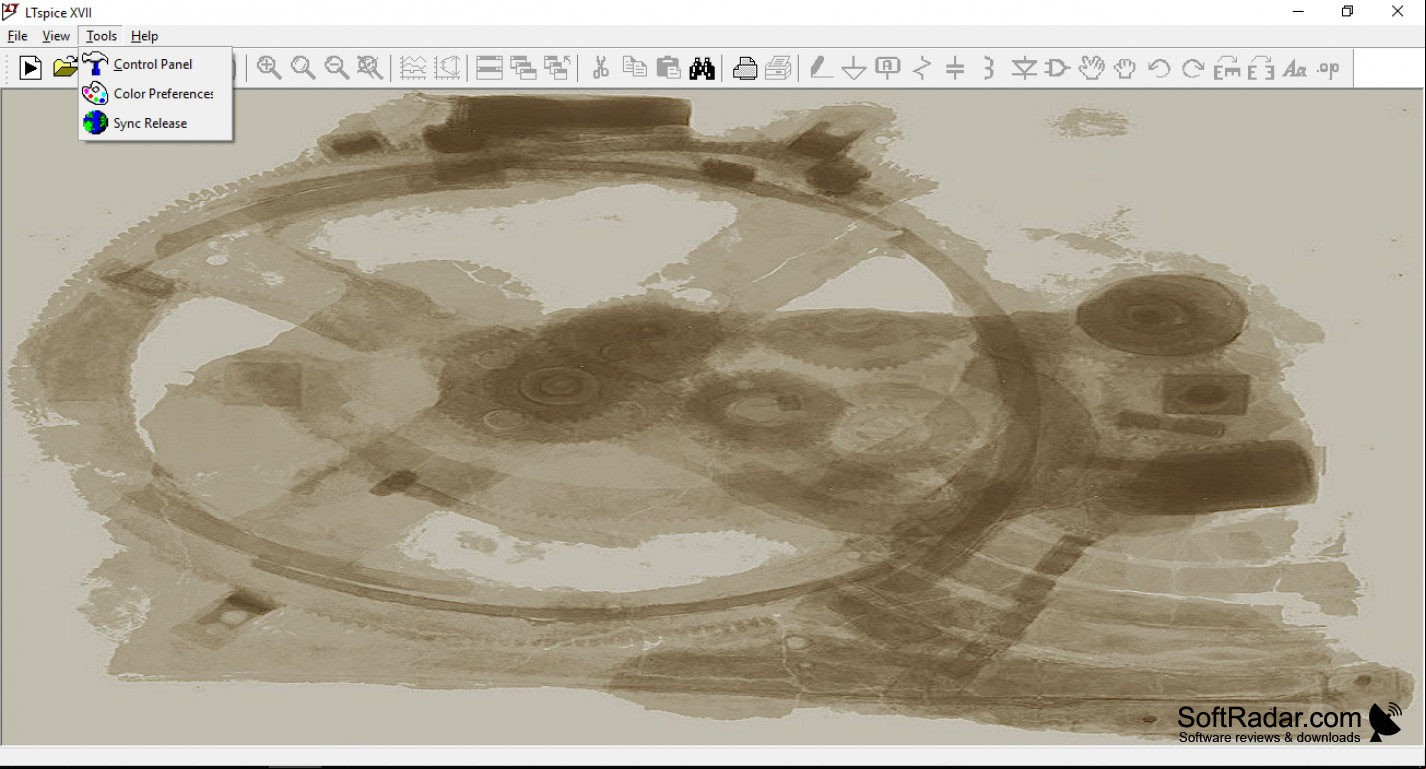Click the Undo arrow icon

[1159, 68]
